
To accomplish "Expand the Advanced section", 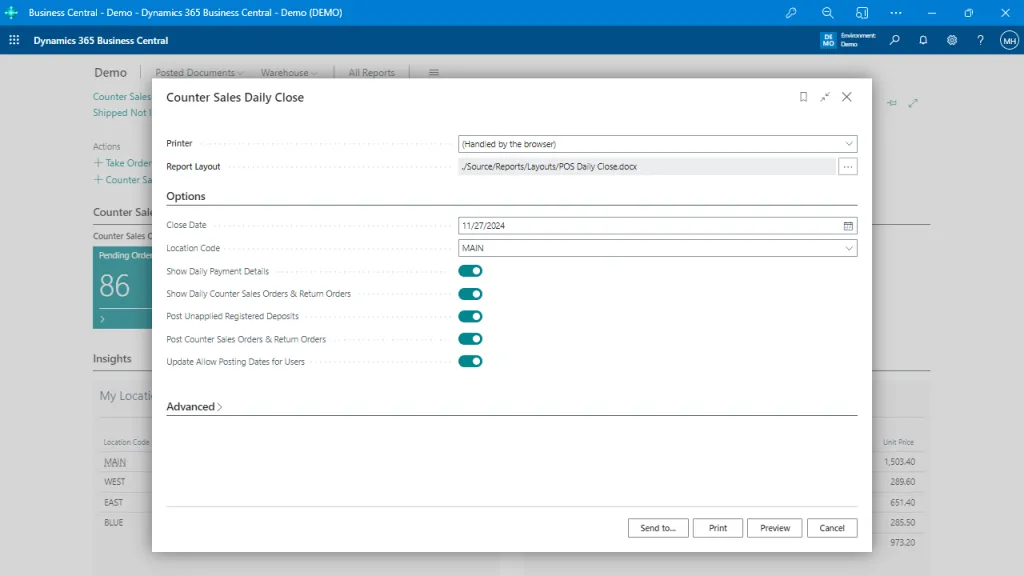I will pyautogui.click(x=194, y=406).
